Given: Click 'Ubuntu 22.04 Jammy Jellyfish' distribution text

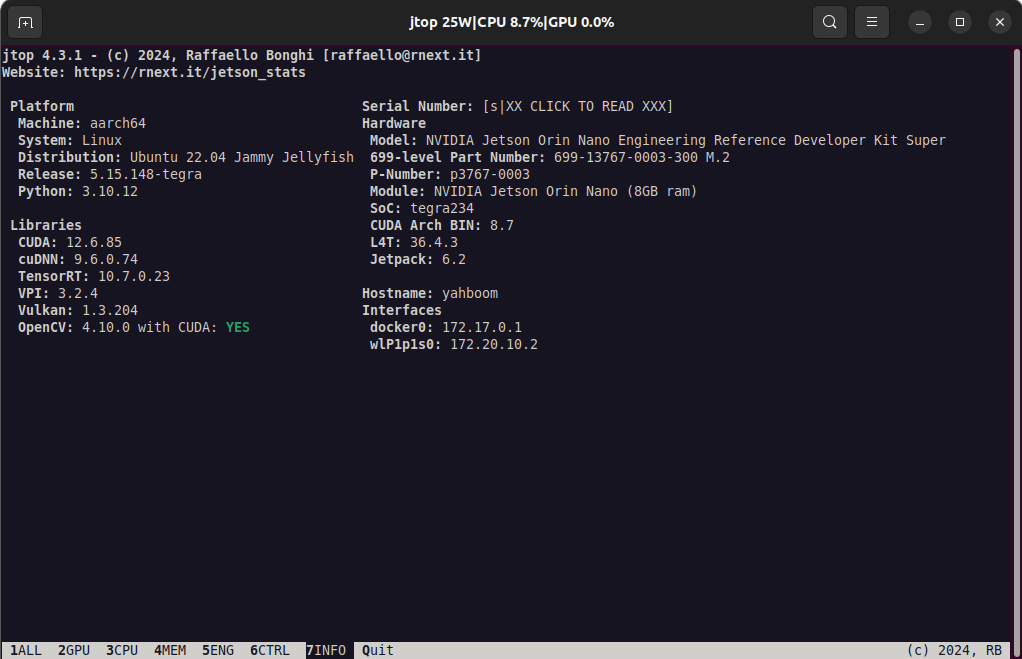Looking at the screenshot, I should click(242, 157).
